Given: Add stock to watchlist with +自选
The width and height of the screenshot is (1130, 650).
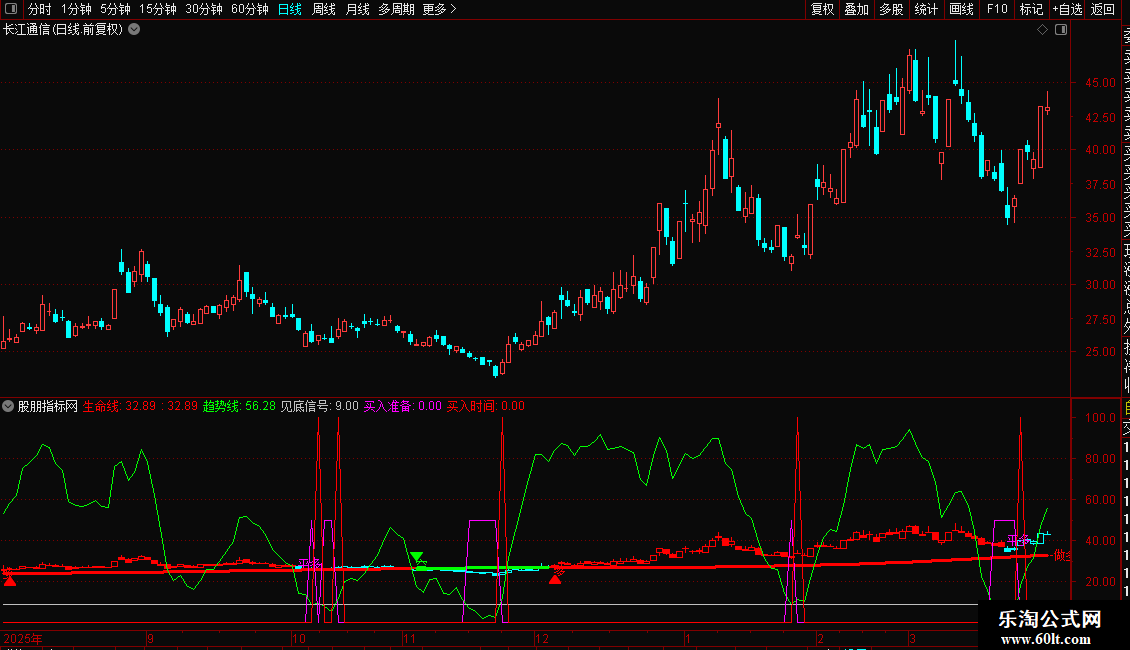Looking at the screenshot, I should [x=1067, y=9].
